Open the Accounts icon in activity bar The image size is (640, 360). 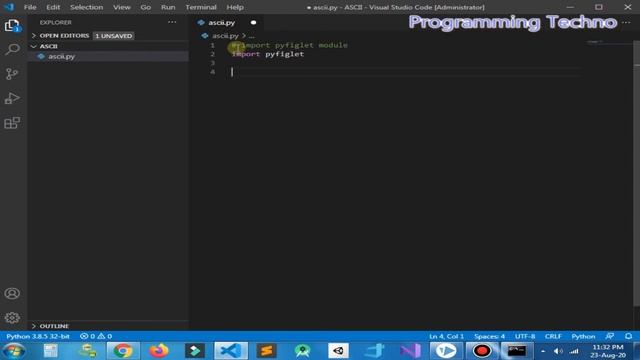pos(12,293)
